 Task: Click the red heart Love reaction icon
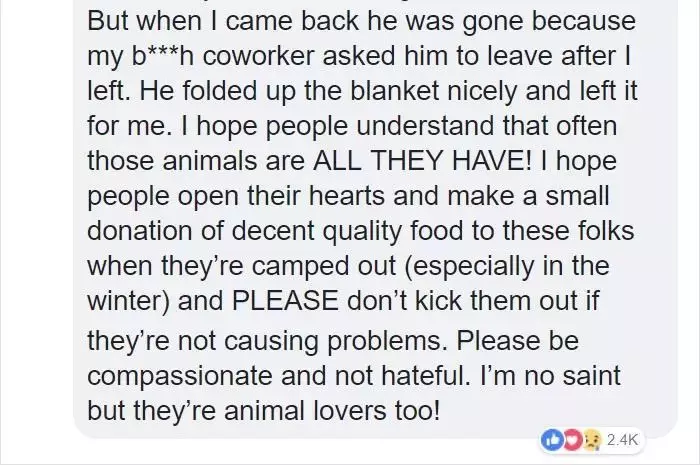[573, 440]
